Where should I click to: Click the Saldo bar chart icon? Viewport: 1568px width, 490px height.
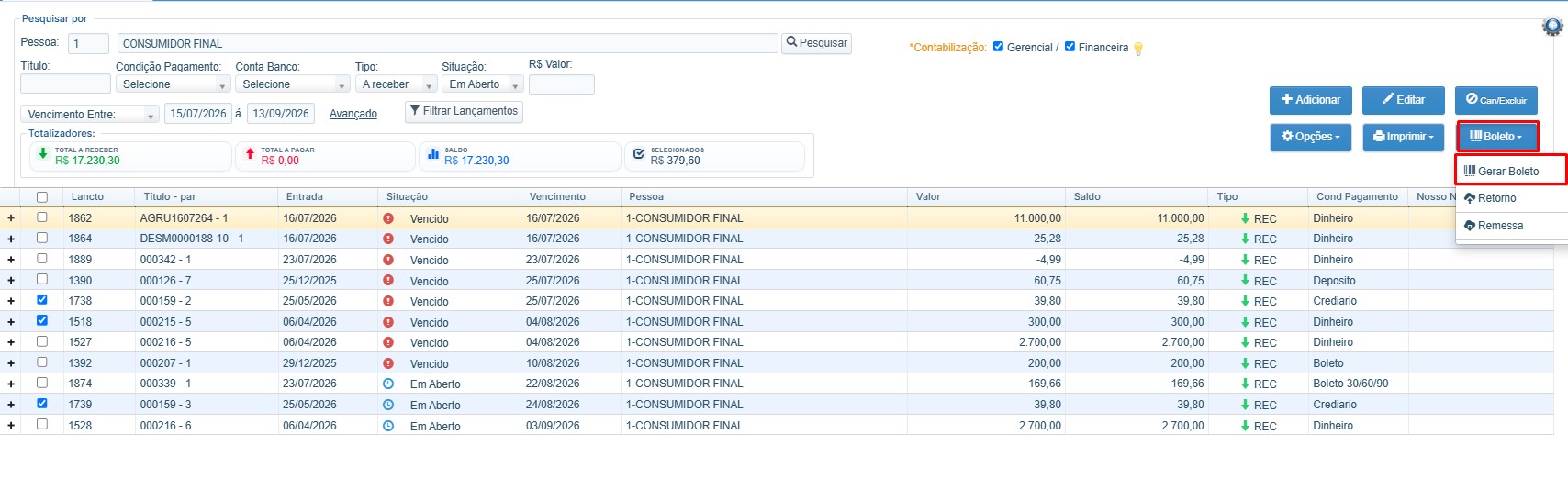(432, 154)
